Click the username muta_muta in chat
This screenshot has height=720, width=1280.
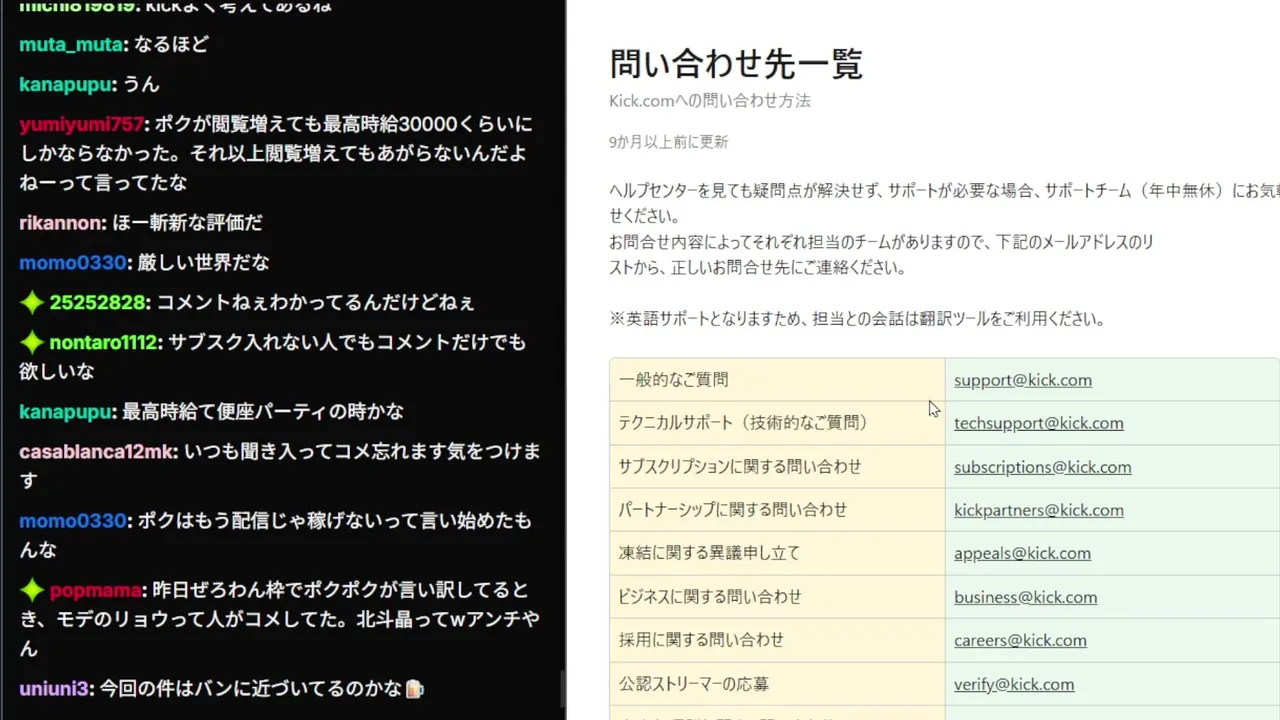click(x=72, y=45)
